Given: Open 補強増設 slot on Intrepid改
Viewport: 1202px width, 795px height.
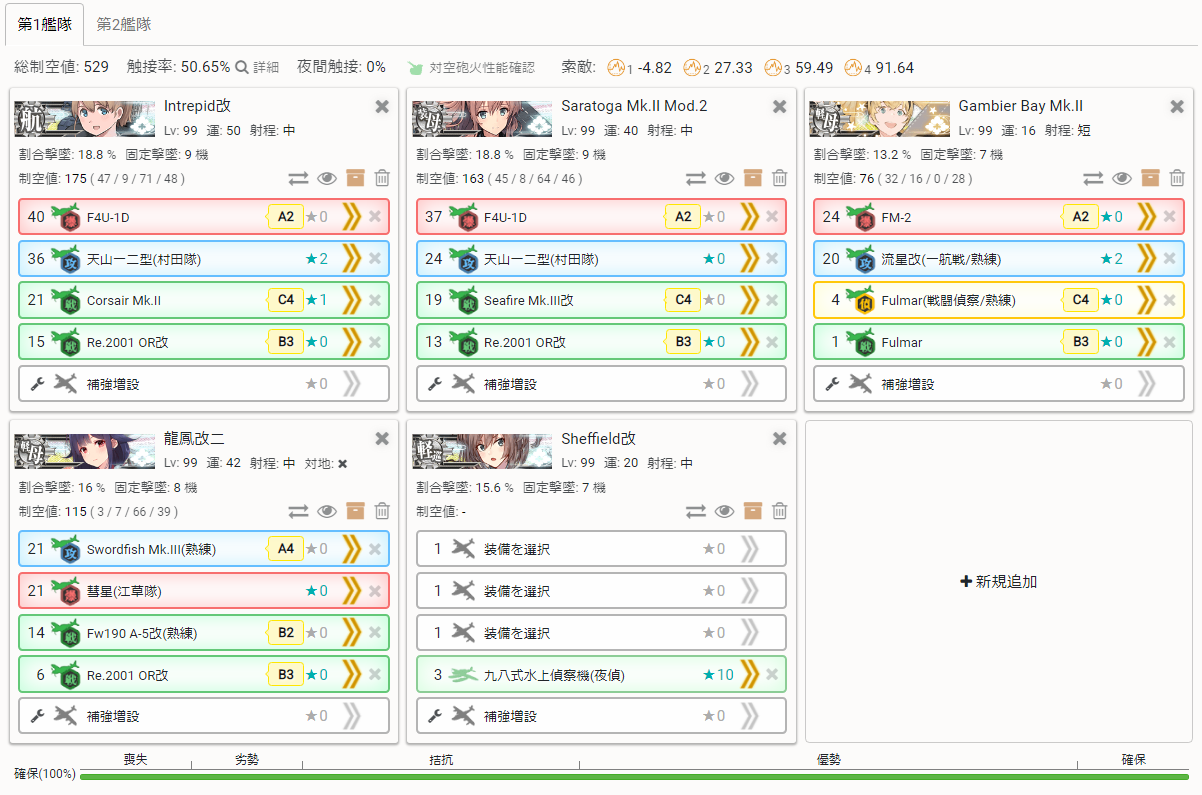Looking at the screenshot, I should [x=204, y=384].
